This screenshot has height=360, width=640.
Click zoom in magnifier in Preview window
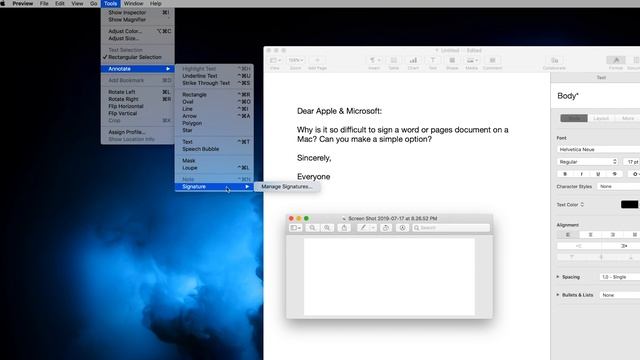tap(327, 228)
